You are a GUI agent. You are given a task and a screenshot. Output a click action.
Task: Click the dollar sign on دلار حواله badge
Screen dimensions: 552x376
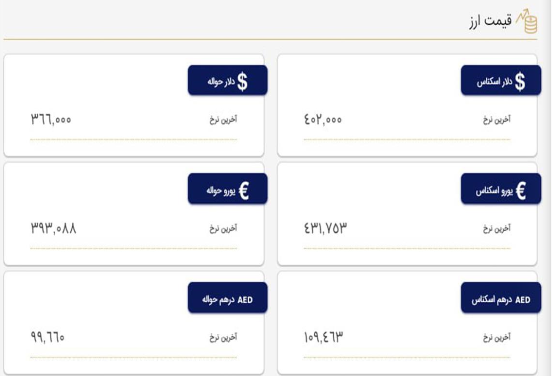(x=242, y=82)
